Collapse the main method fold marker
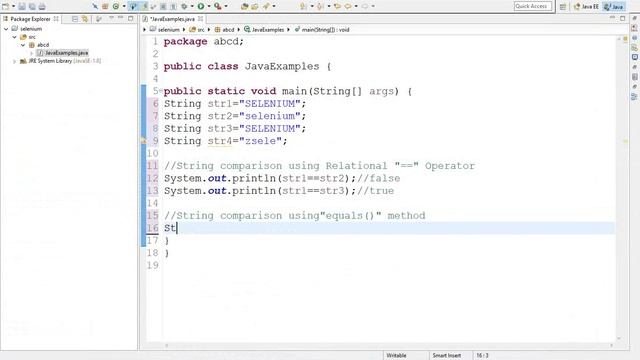Viewport: 640px width, 360px height. [160, 90]
